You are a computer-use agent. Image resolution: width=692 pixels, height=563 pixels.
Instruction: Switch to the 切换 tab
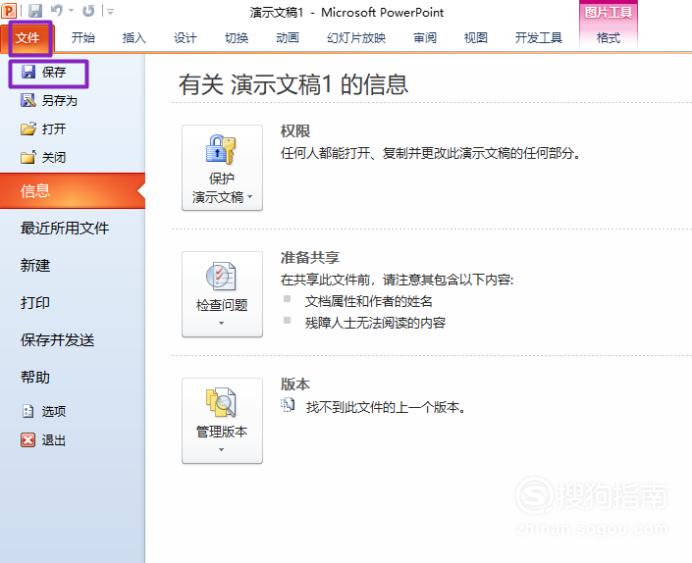[236, 38]
